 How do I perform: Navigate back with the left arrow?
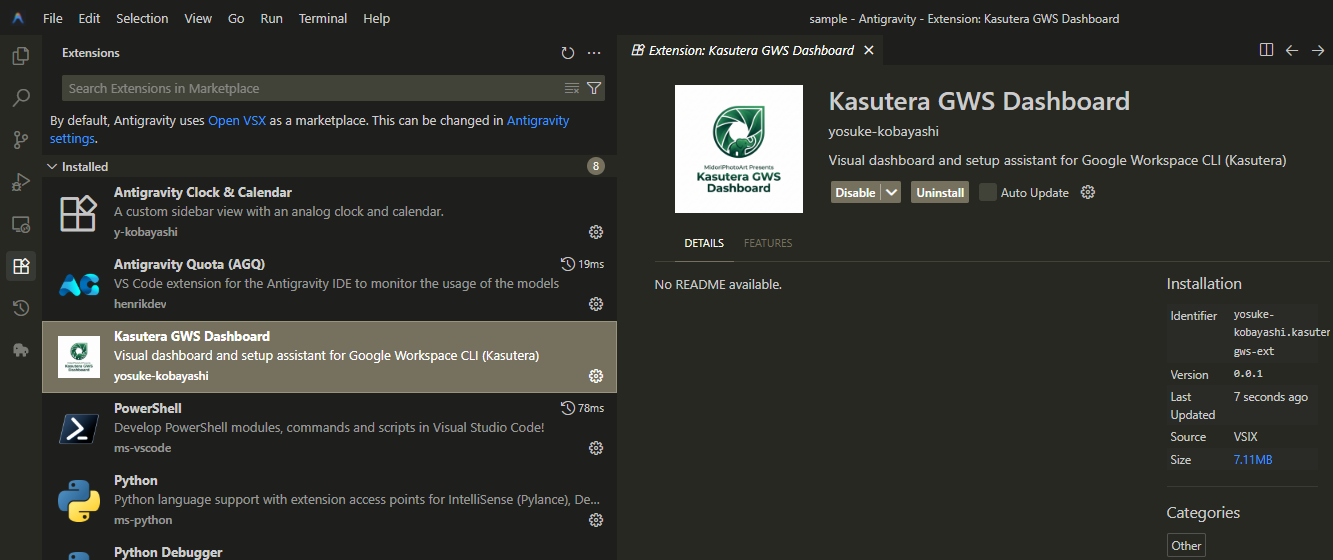pyautogui.click(x=1292, y=50)
